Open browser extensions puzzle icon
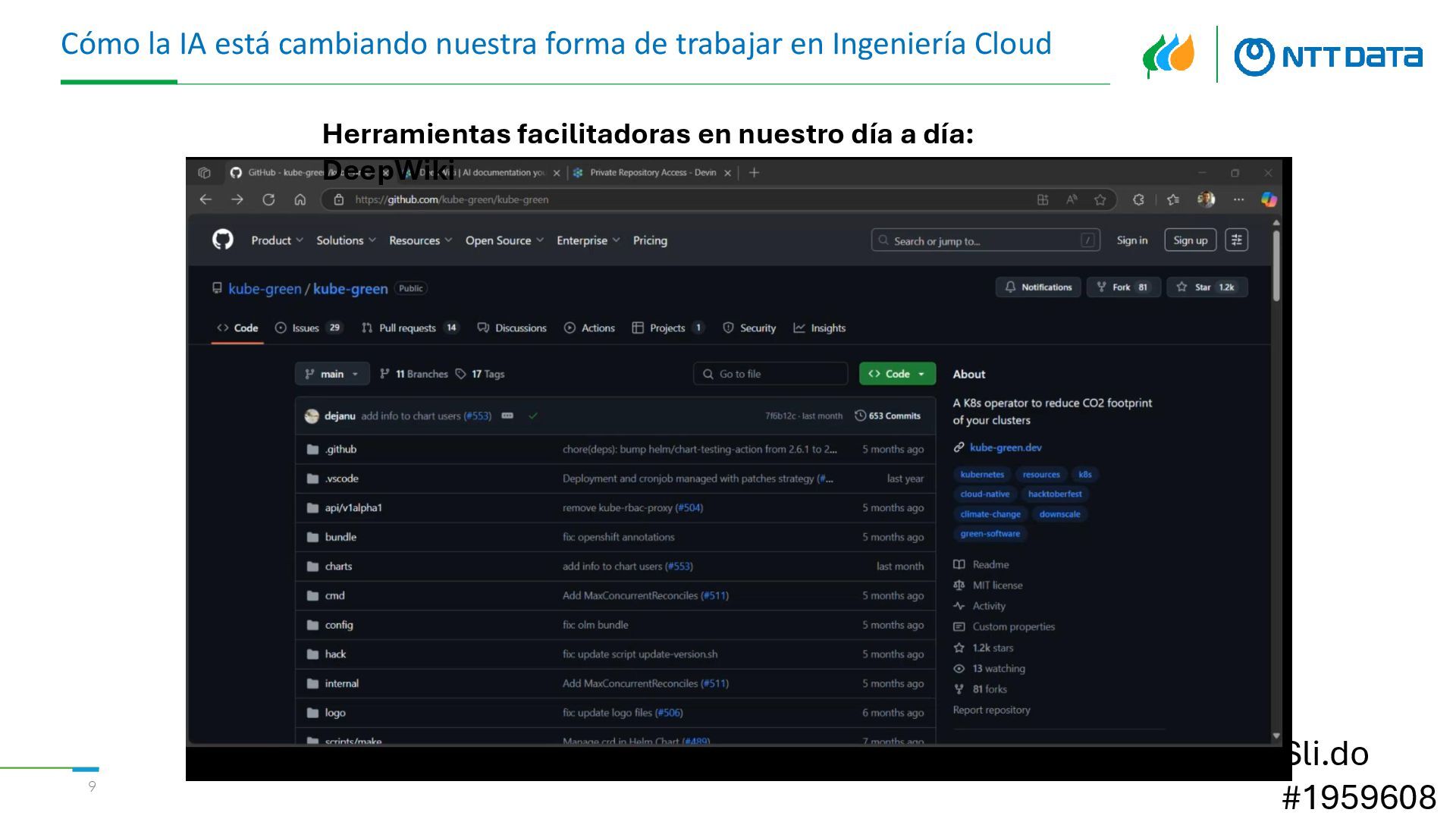The width and height of the screenshot is (1456, 819). 1138,199
